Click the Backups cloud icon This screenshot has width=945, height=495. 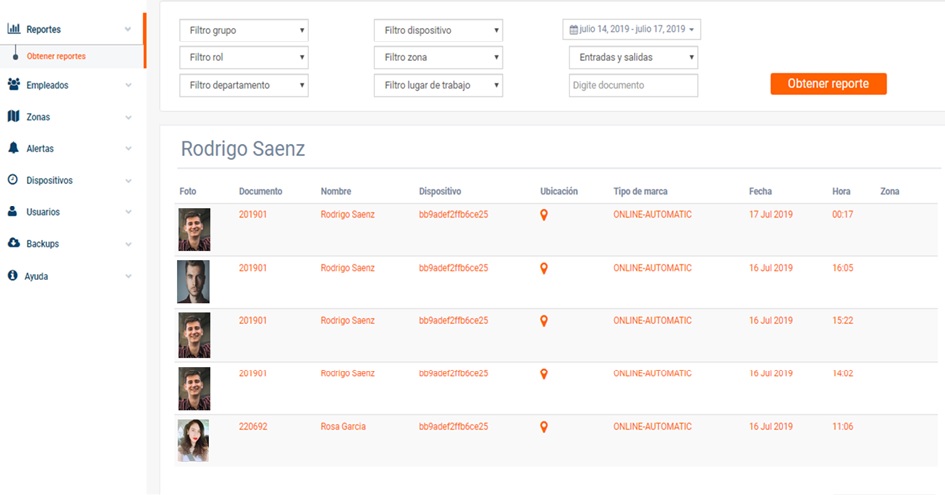click(x=14, y=243)
